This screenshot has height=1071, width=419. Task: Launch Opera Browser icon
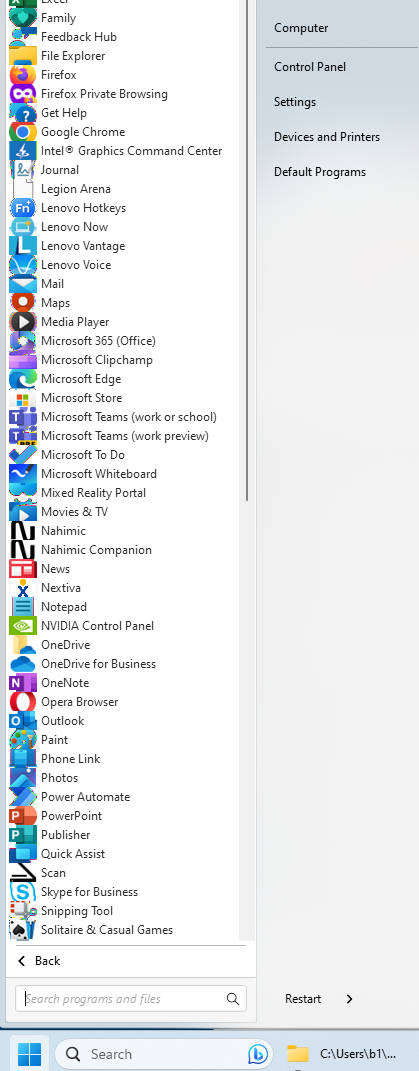pyautogui.click(x=23, y=702)
